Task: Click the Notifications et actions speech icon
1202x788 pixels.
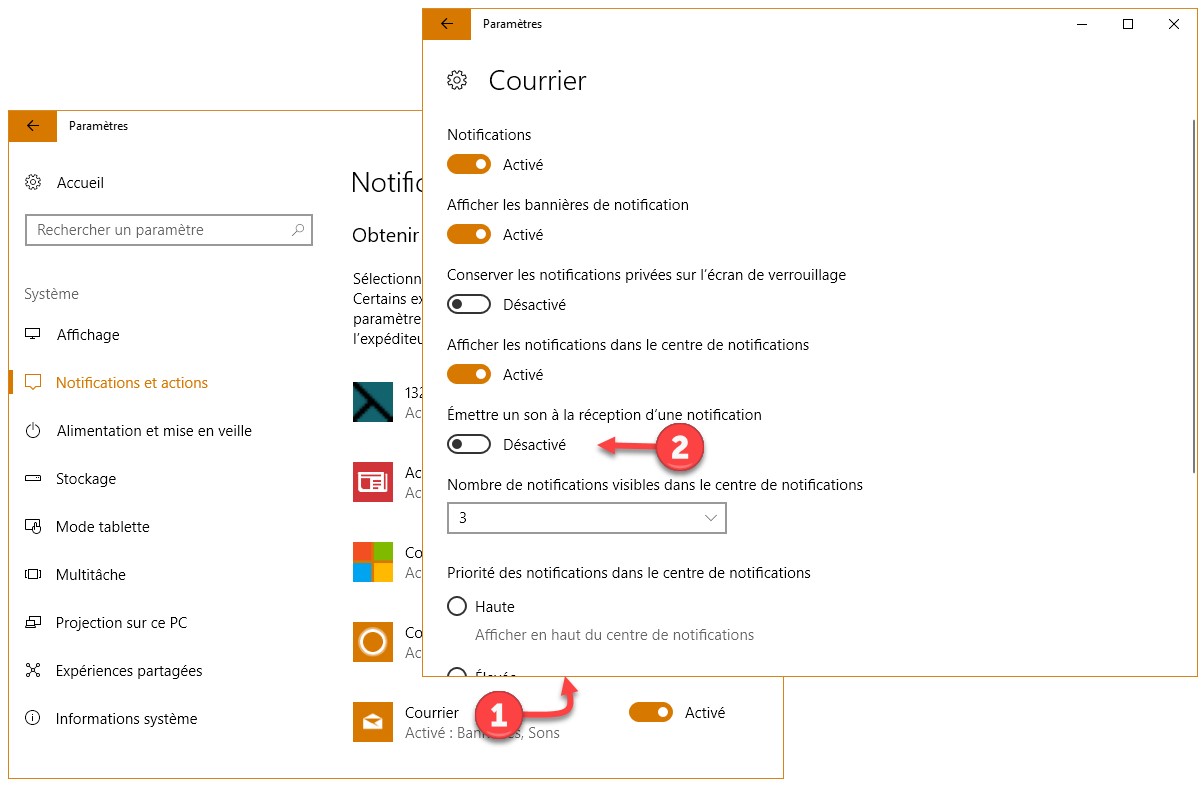Action: click(x=33, y=382)
